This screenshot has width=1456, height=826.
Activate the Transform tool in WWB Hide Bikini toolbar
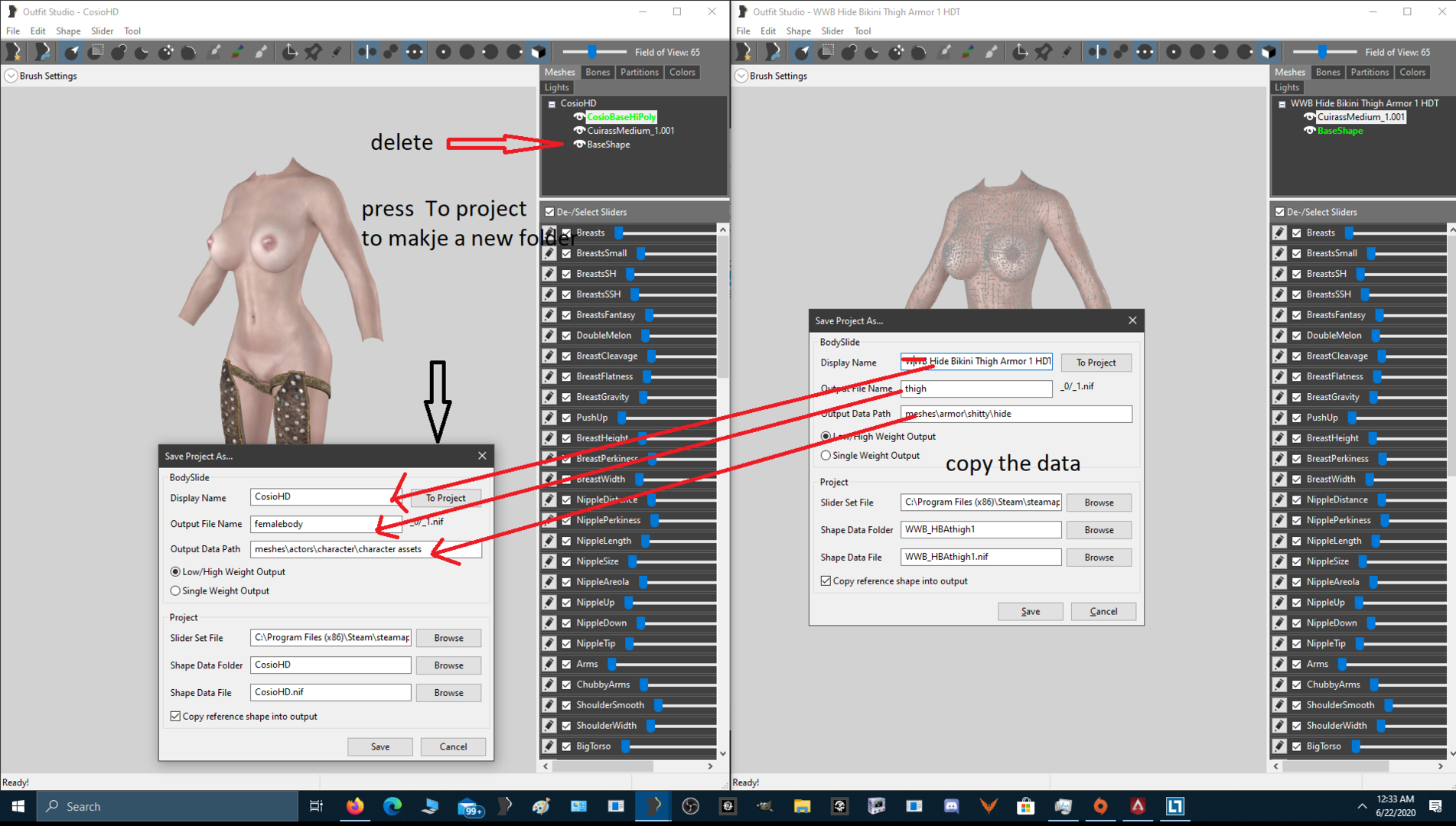(x=1020, y=52)
